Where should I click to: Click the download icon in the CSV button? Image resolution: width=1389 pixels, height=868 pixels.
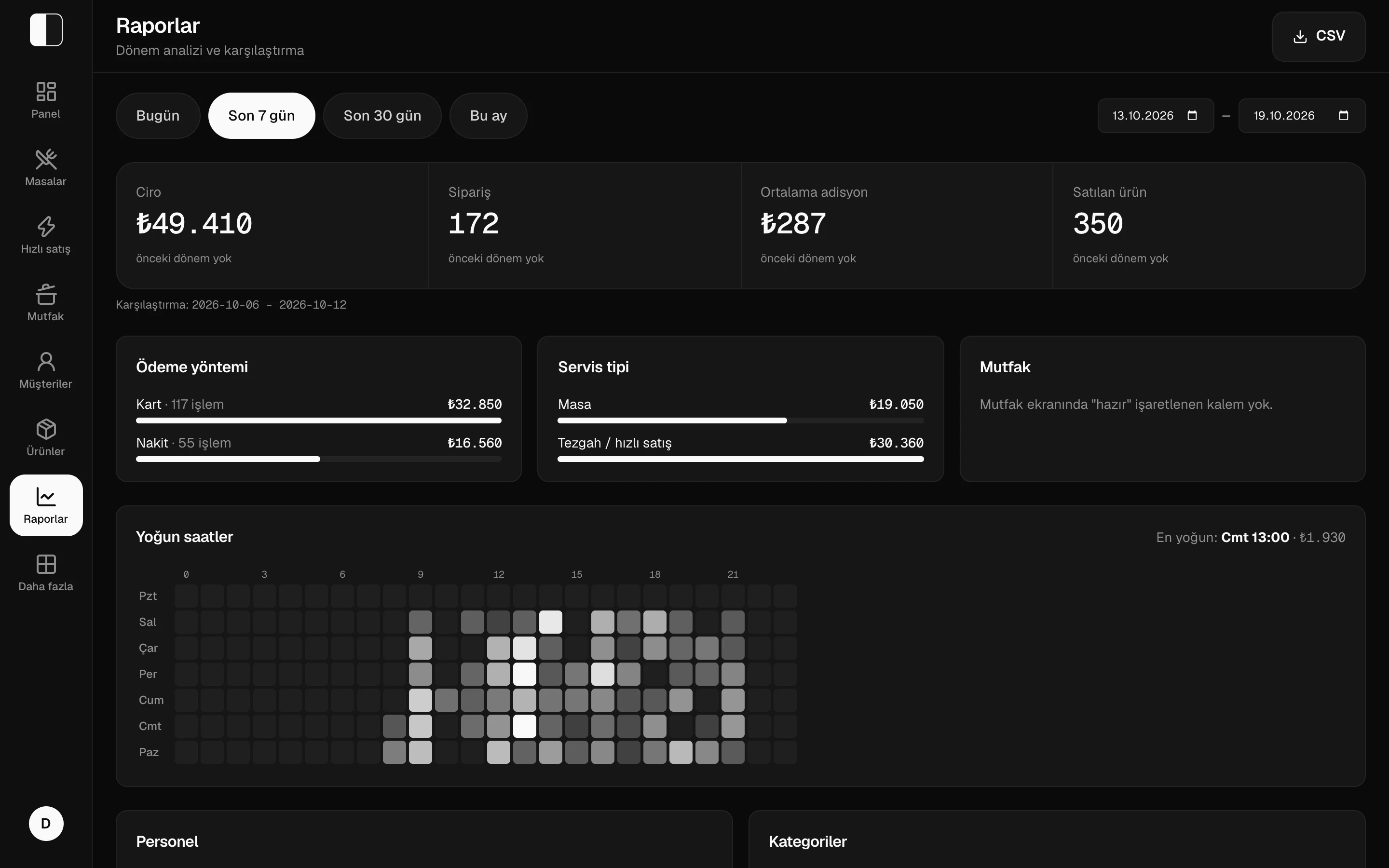[x=1300, y=36]
